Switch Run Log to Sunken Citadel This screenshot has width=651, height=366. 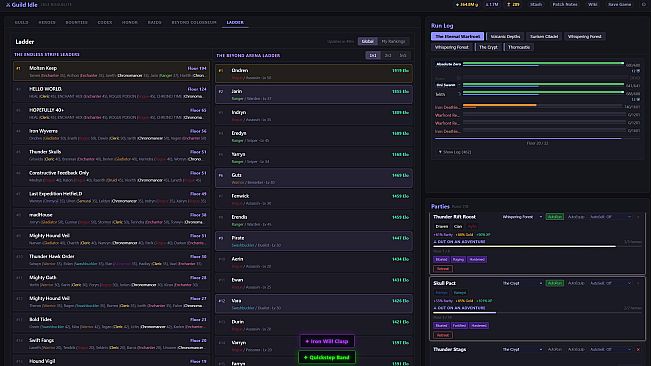544,37
